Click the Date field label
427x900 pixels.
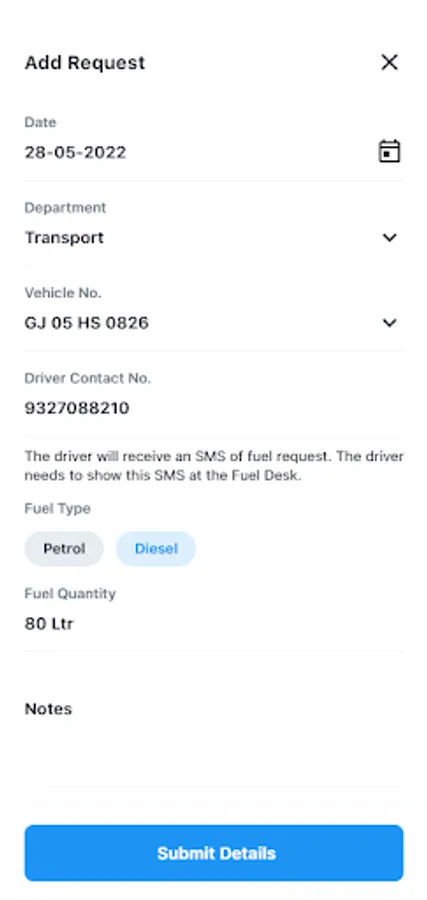coord(40,122)
